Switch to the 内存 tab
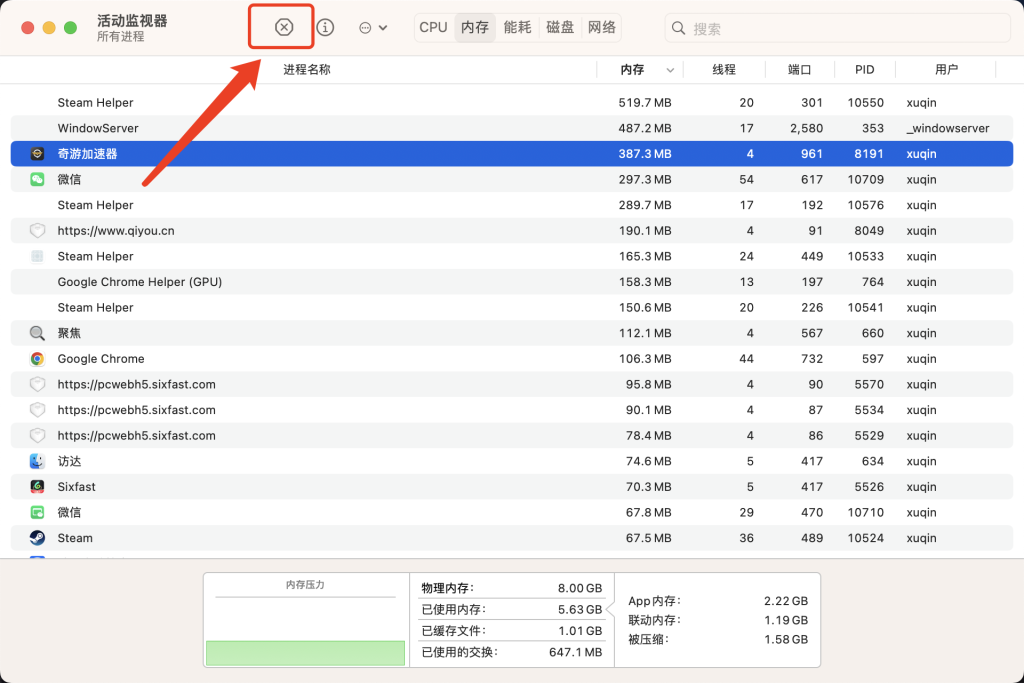Screen dimensions: 1024x683 point(475,27)
